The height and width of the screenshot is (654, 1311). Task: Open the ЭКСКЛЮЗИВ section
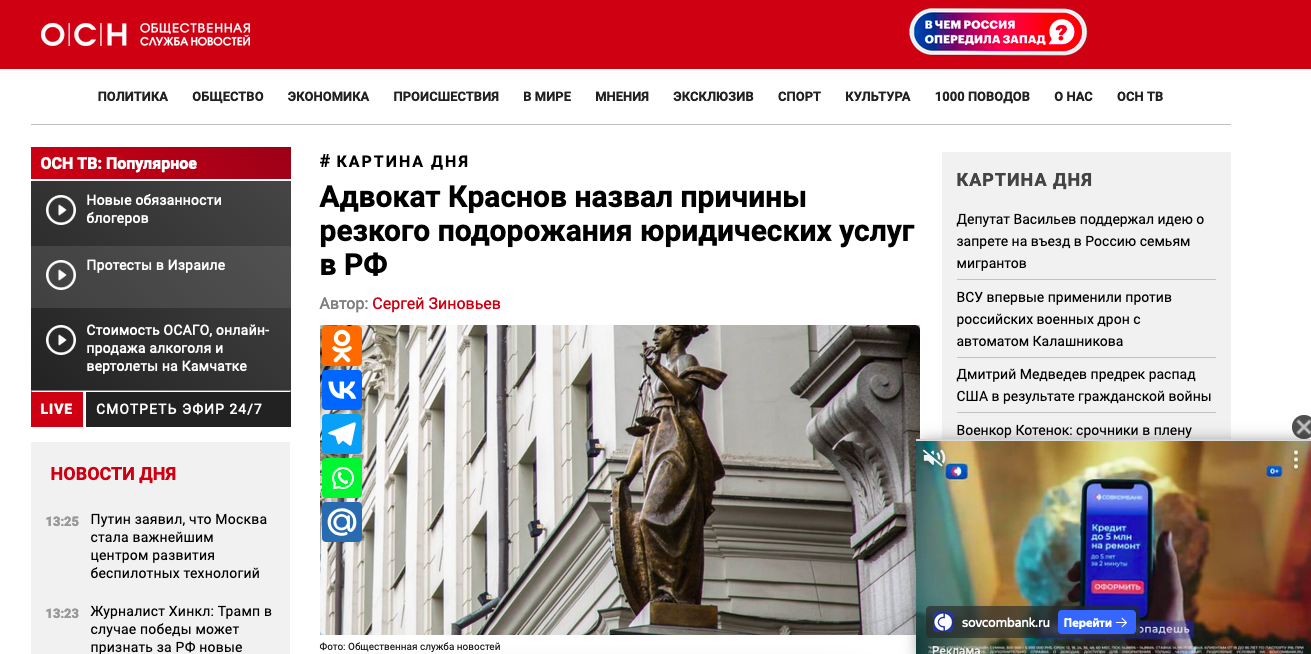click(713, 97)
